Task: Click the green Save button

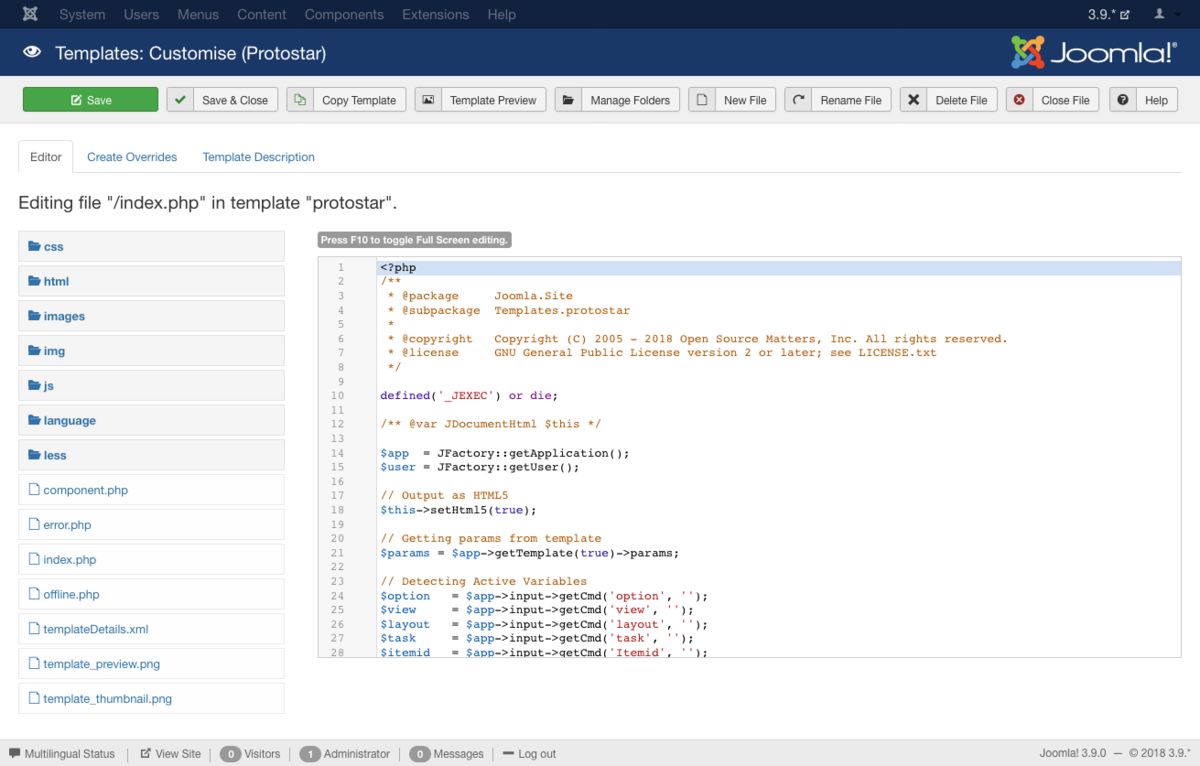Action: click(x=90, y=100)
